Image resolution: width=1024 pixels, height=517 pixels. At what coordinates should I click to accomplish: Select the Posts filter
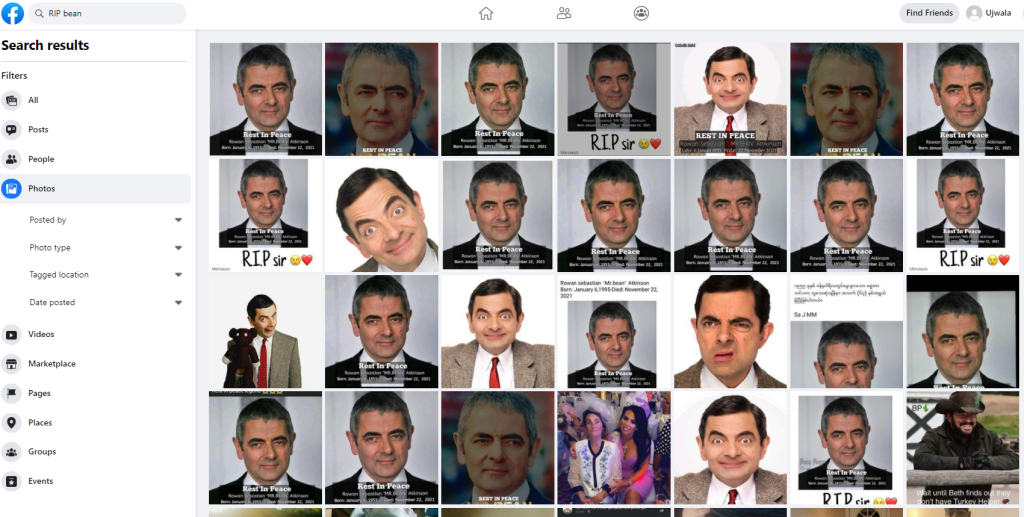38,130
